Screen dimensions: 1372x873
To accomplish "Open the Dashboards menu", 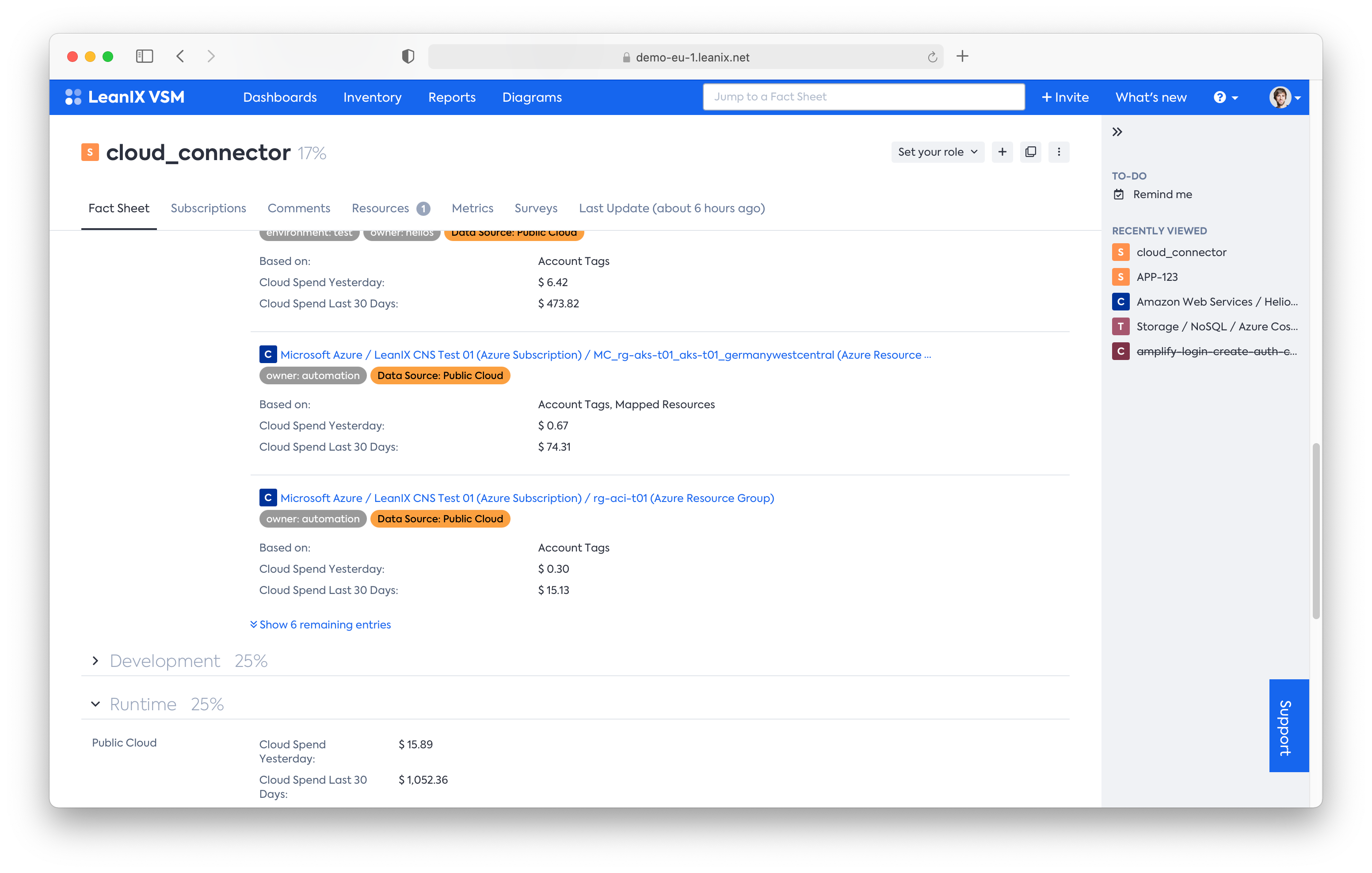I will pyautogui.click(x=280, y=97).
